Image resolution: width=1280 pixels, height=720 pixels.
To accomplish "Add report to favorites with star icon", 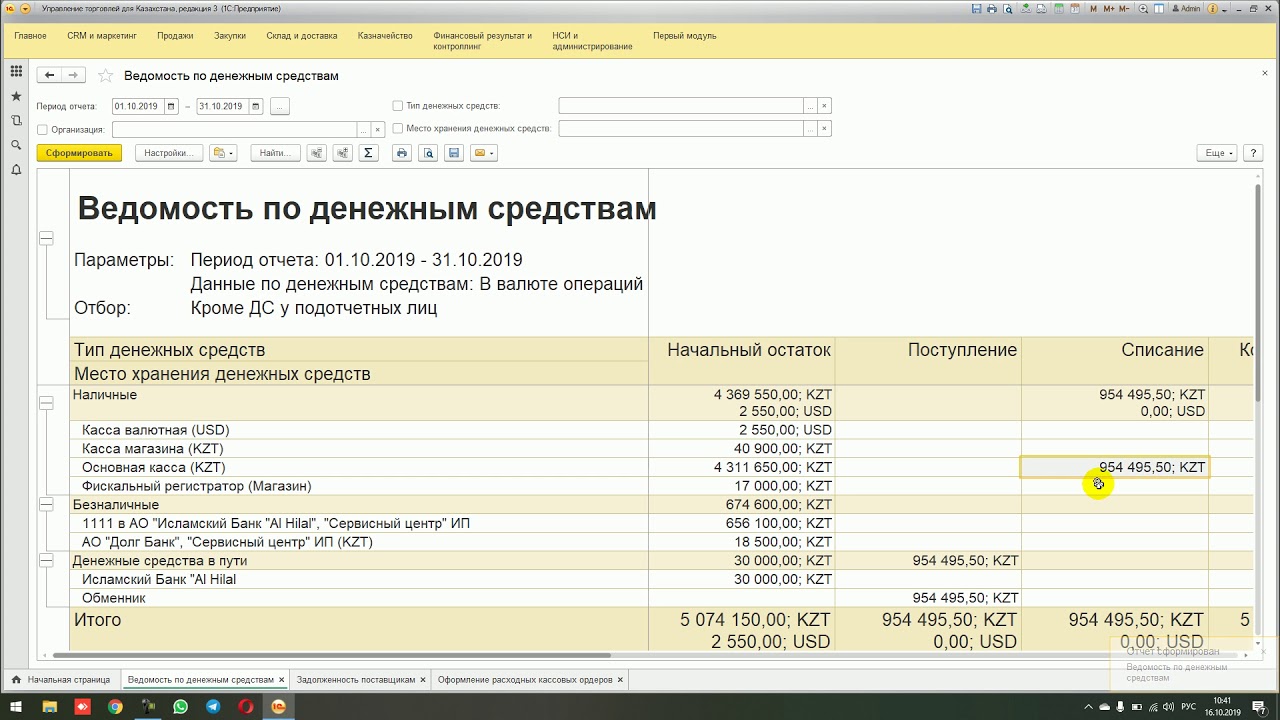I will (105, 76).
